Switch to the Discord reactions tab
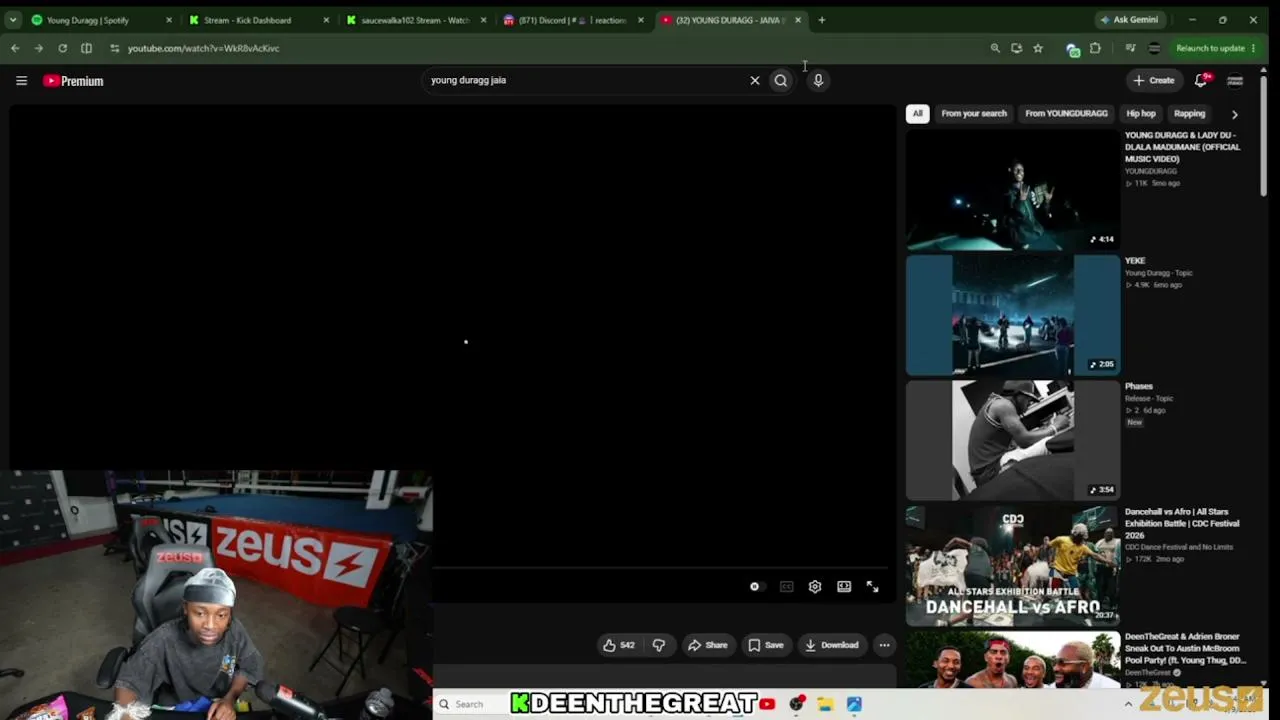The height and width of the screenshot is (720, 1280). (573, 20)
